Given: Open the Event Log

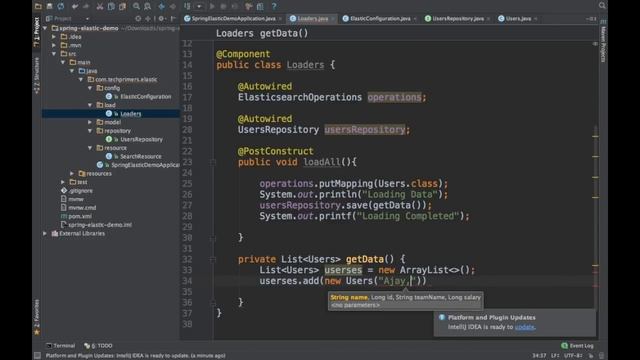Looking at the screenshot, I should click(x=577, y=346).
